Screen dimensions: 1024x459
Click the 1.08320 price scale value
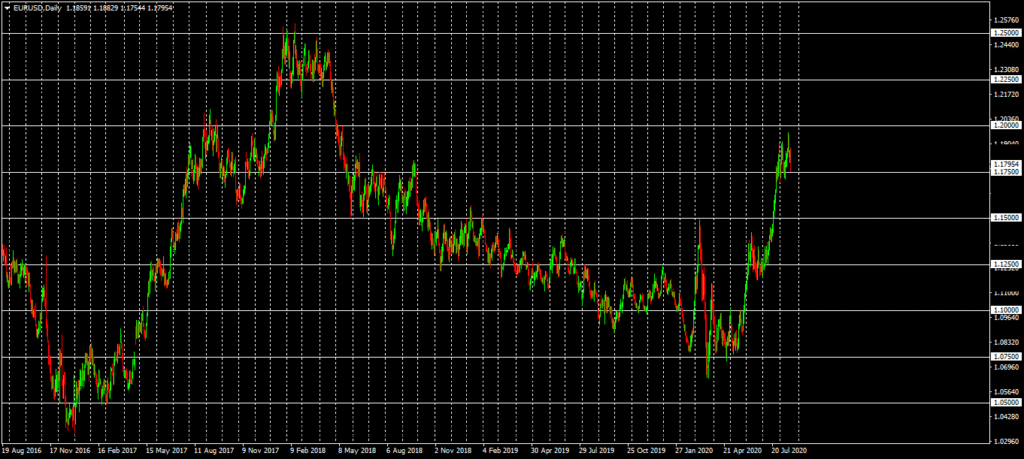coord(1006,342)
